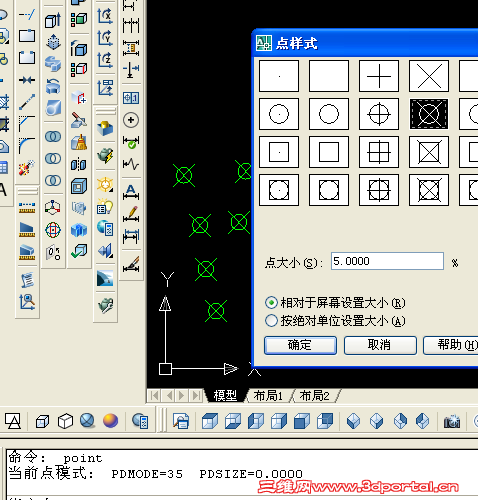Screen dimensions: 478x500
Task: Rotate UCS about the Y axis
Action: click(105, 38)
